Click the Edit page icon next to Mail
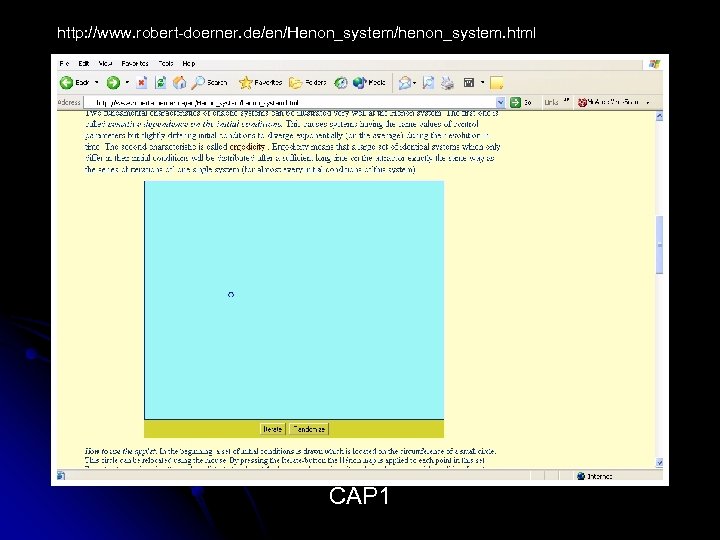Viewport: 720px width, 540px height. coord(428,83)
